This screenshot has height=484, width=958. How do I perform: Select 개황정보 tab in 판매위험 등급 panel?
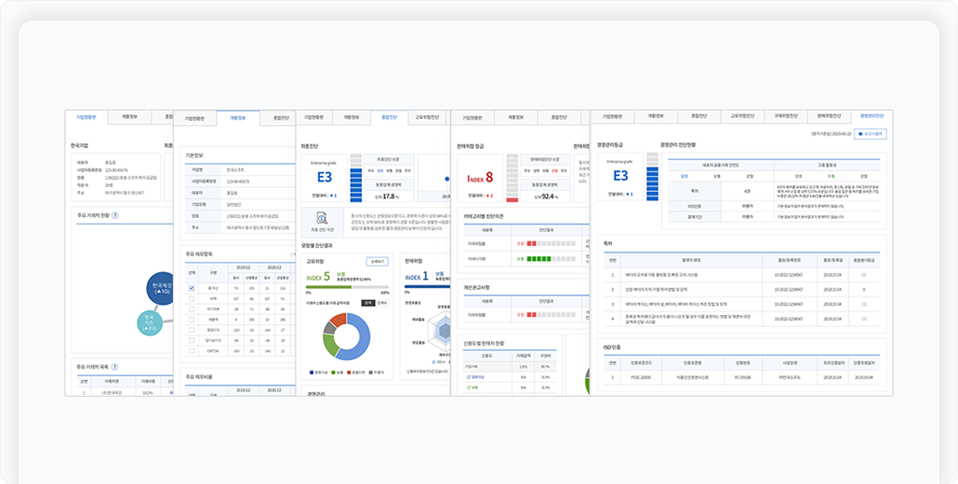[x=516, y=117]
